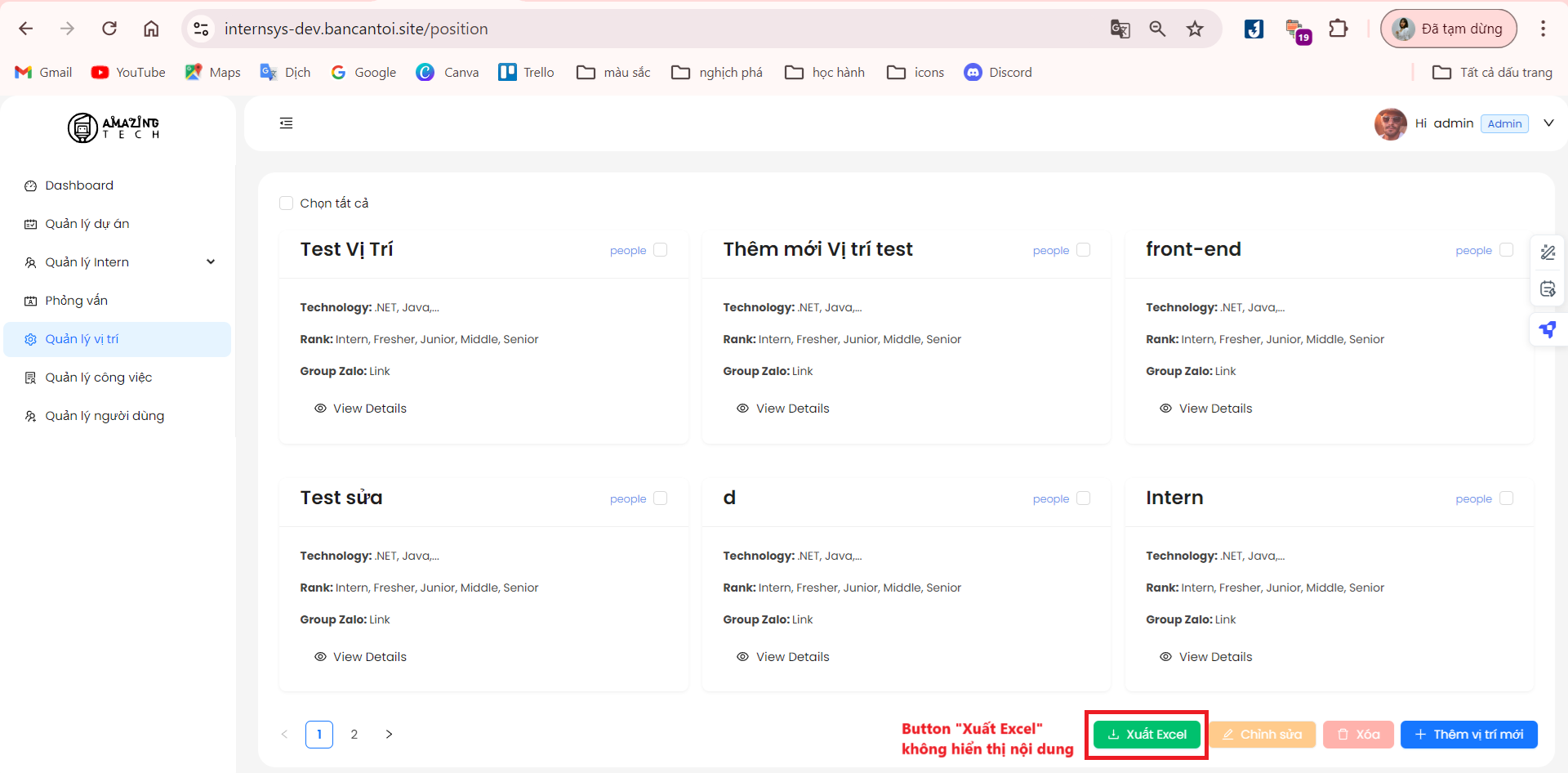Select the Test sửa card checkbox
Viewport: 1568px width, 773px height.
(x=661, y=498)
